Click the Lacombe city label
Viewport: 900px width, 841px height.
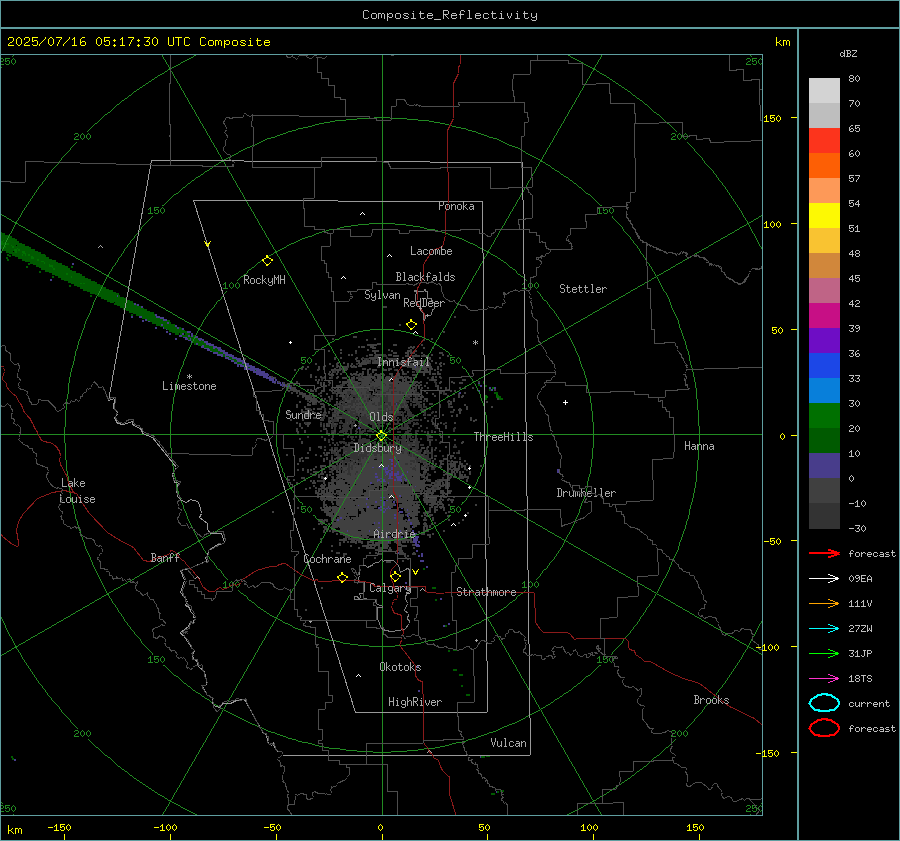point(431,251)
